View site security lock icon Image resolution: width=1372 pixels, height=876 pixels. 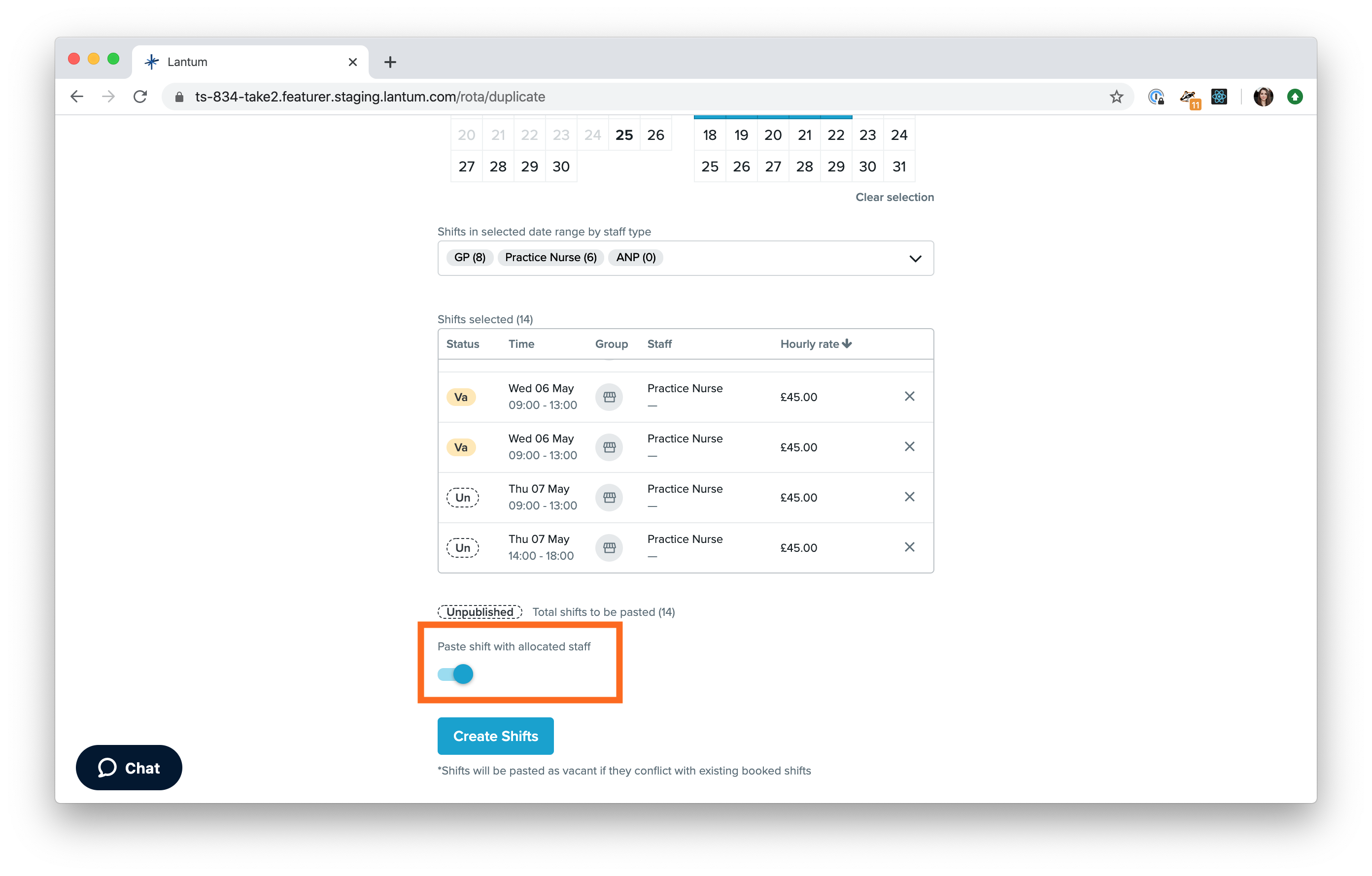click(179, 97)
